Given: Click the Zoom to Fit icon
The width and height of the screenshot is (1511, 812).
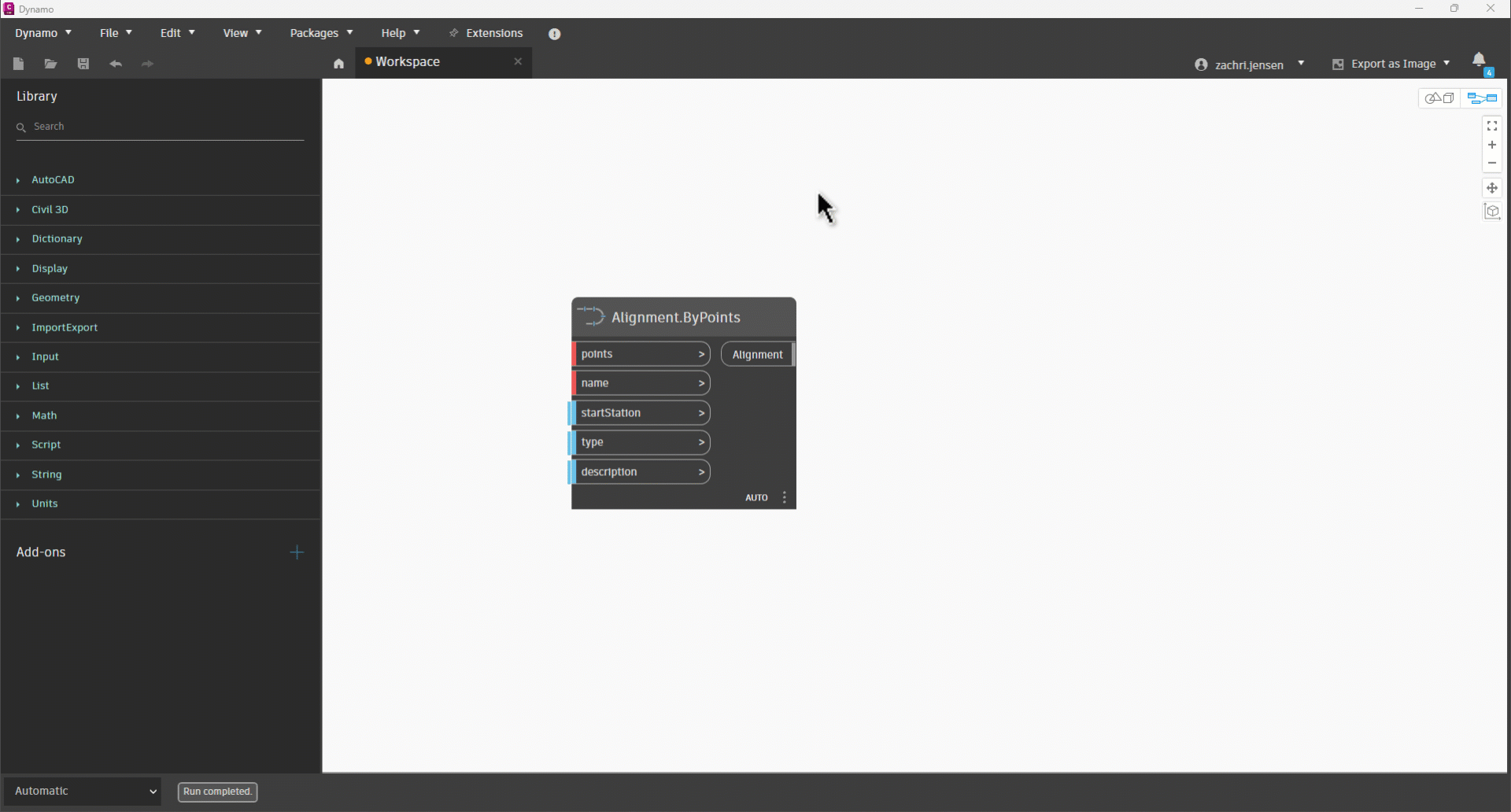Looking at the screenshot, I should pyautogui.click(x=1492, y=126).
